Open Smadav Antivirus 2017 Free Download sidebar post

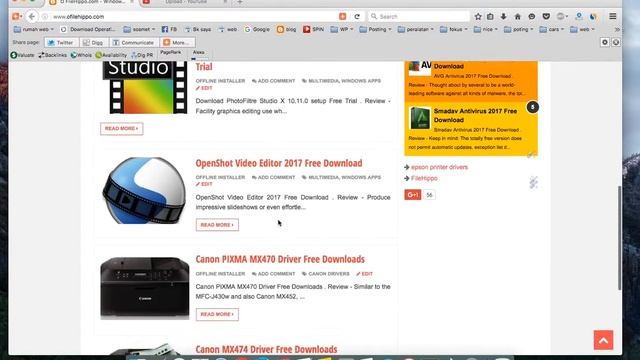(476, 116)
